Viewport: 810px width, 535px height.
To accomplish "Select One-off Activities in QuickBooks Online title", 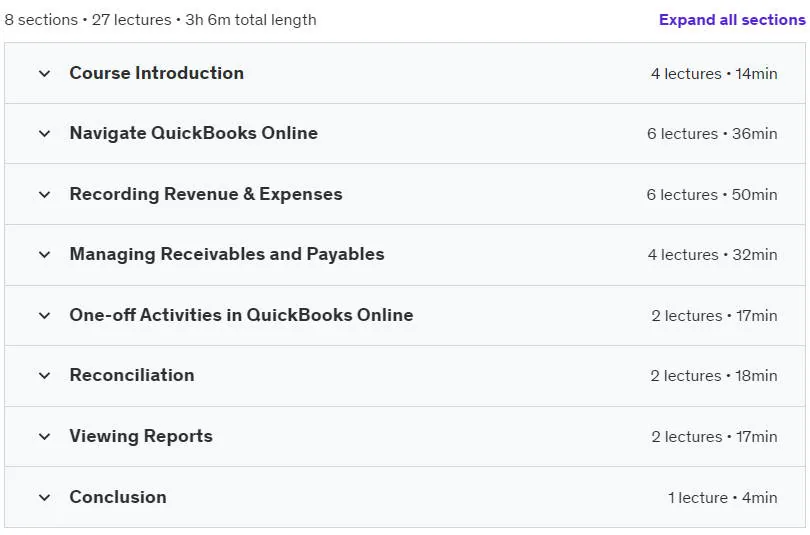I will [241, 315].
